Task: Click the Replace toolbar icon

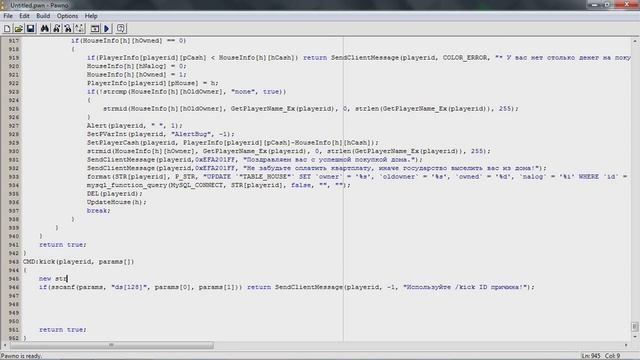Action: pyautogui.click(x=68, y=29)
